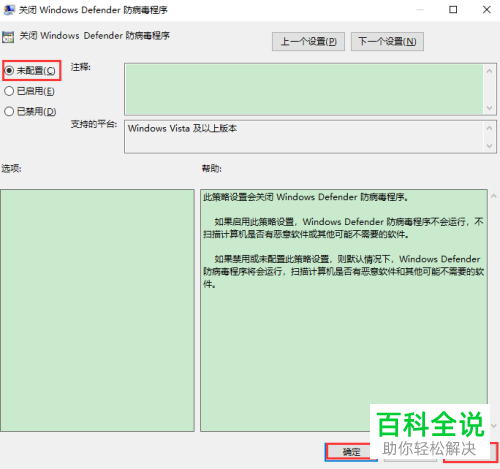Click inside the 注释 comment text box
The width and height of the screenshot is (500, 469).
(304, 89)
